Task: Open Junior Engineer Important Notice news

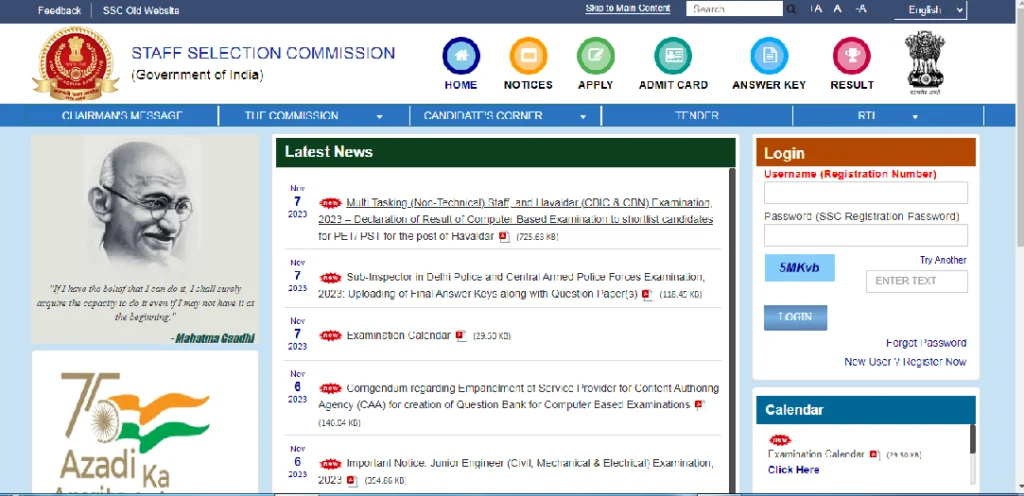Action: coord(515,471)
